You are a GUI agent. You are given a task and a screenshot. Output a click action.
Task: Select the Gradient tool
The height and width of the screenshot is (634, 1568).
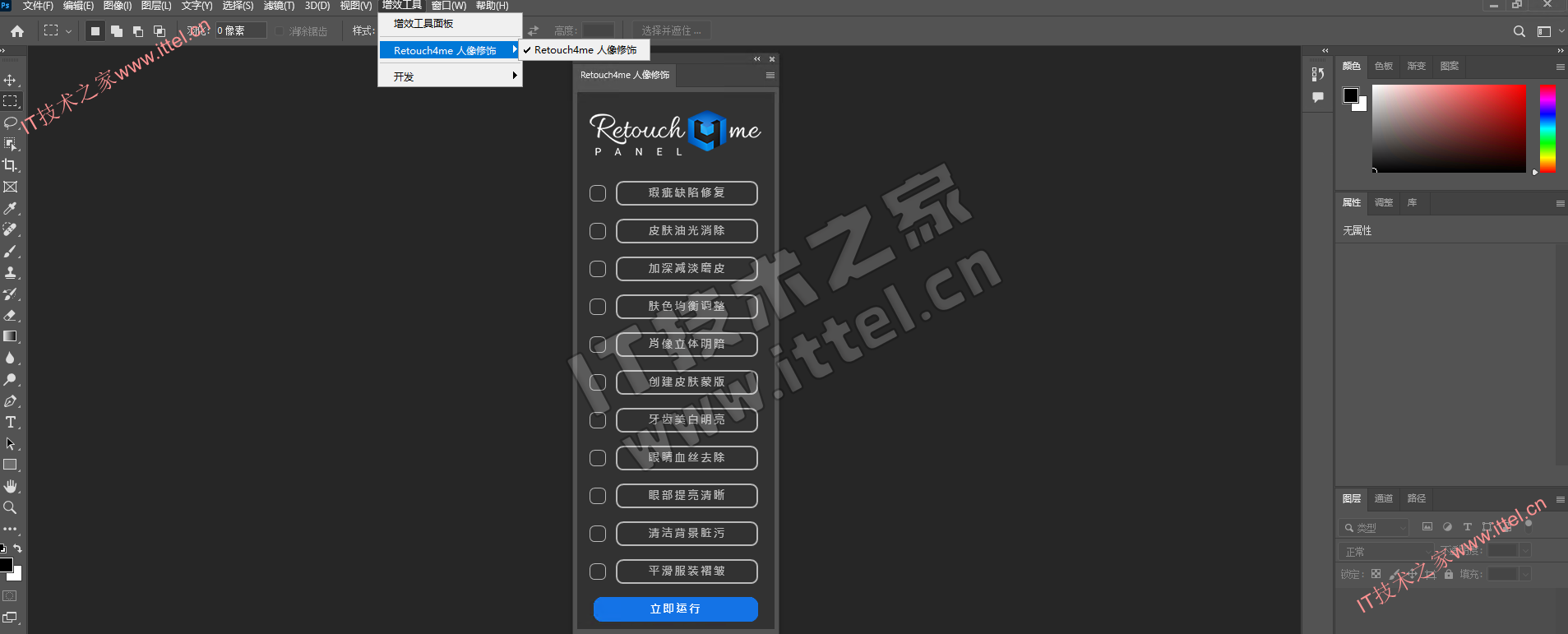click(10, 336)
